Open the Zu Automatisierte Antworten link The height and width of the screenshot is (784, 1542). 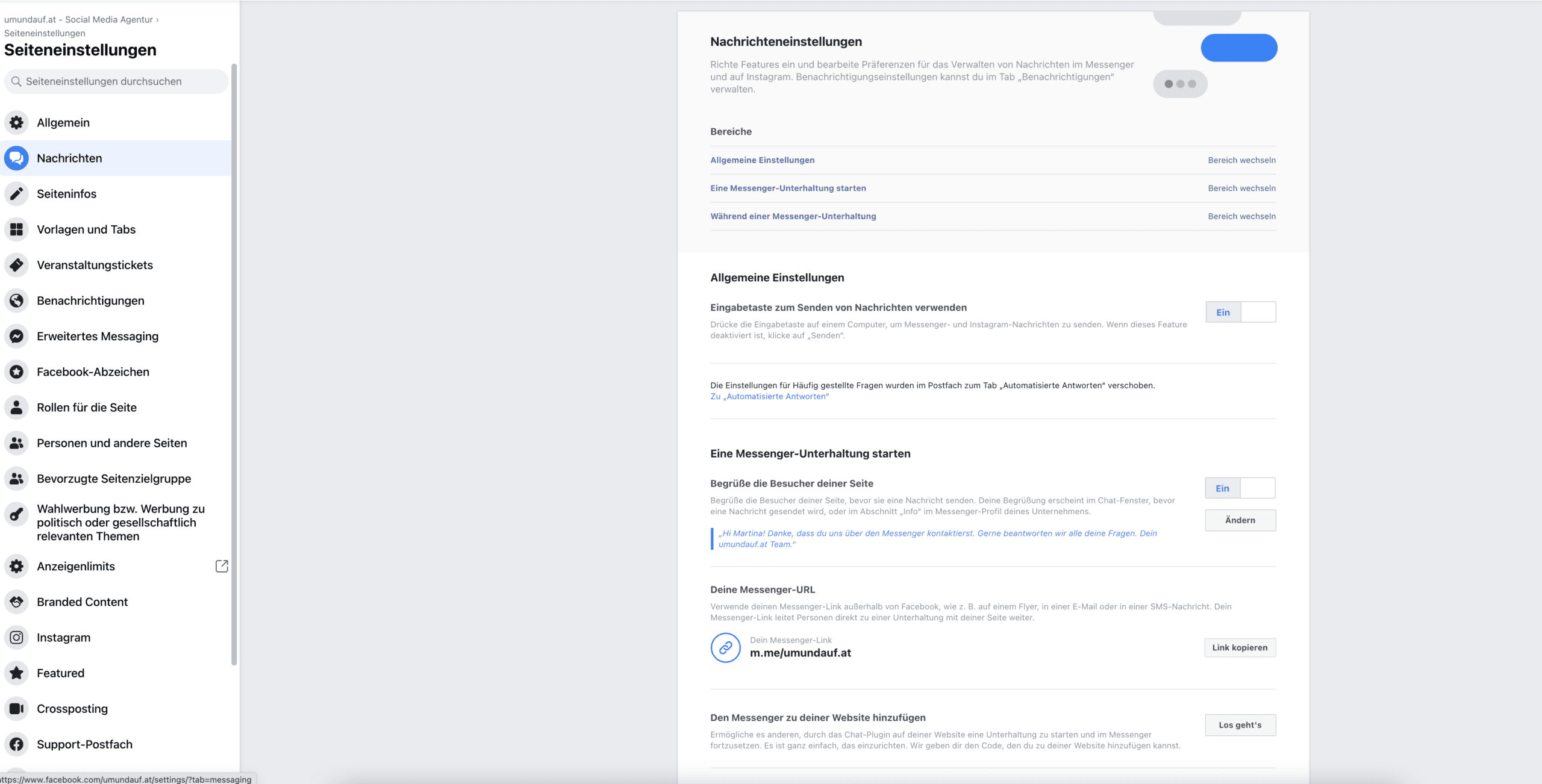(769, 396)
